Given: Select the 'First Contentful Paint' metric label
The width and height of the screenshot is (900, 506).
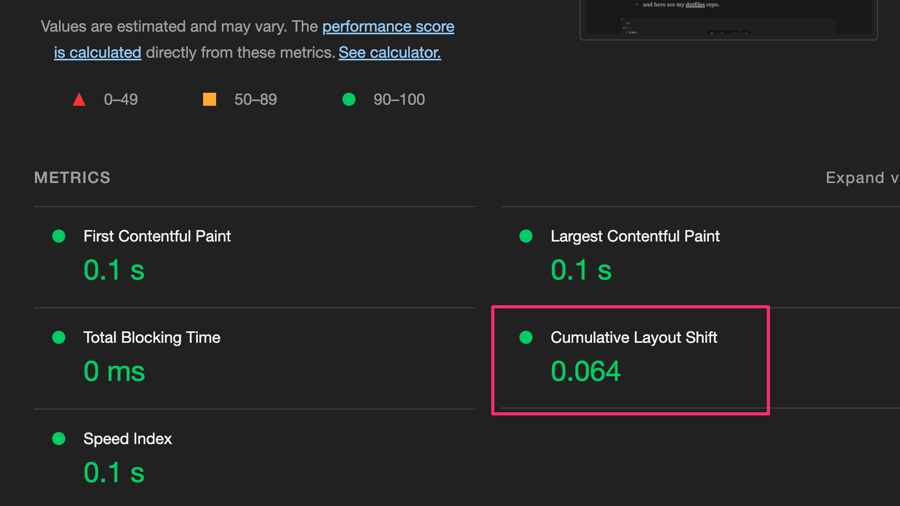Looking at the screenshot, I should pyautogui.click(x=157, y=236).
